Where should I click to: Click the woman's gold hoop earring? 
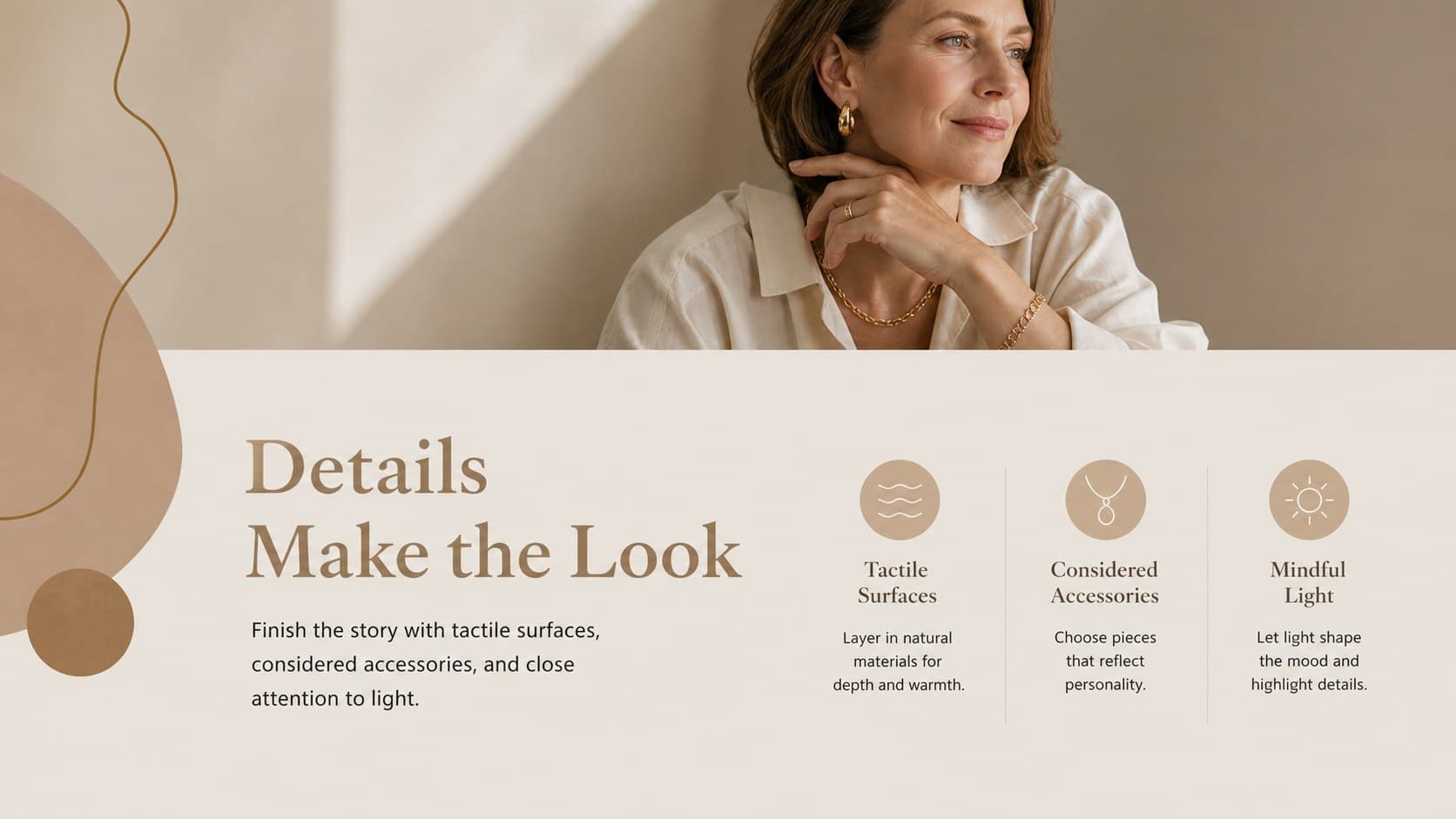[x=846, y=119]
